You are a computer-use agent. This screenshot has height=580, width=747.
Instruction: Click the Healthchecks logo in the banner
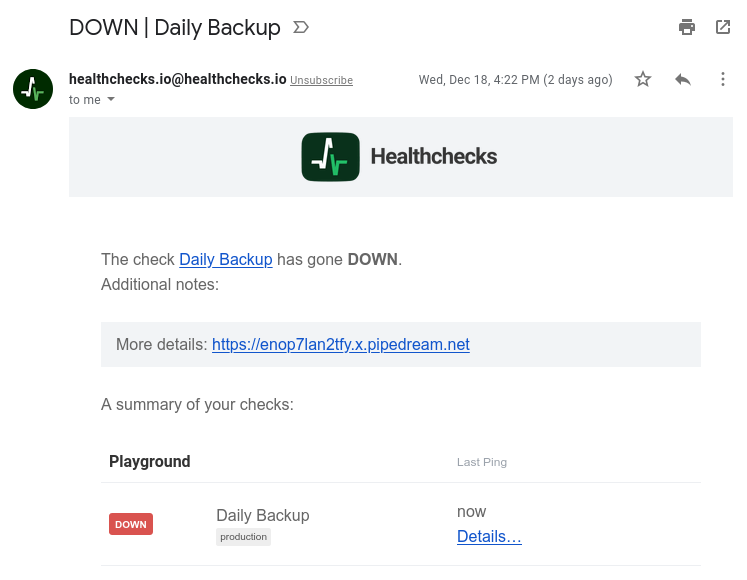pos(331,157)
